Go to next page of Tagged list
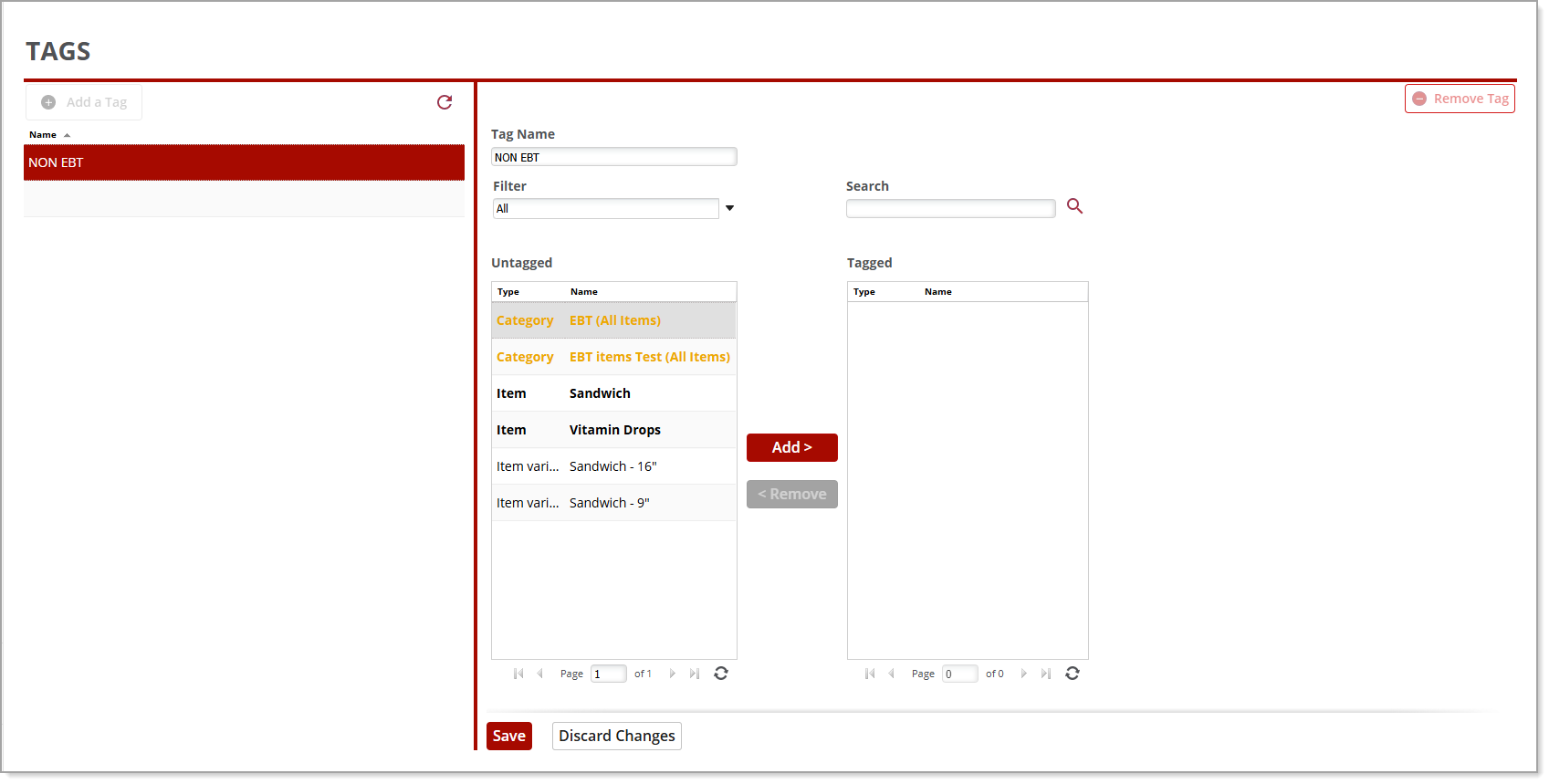The width and height of the screenshot is (1549, 784). (x=1024, y=674)
